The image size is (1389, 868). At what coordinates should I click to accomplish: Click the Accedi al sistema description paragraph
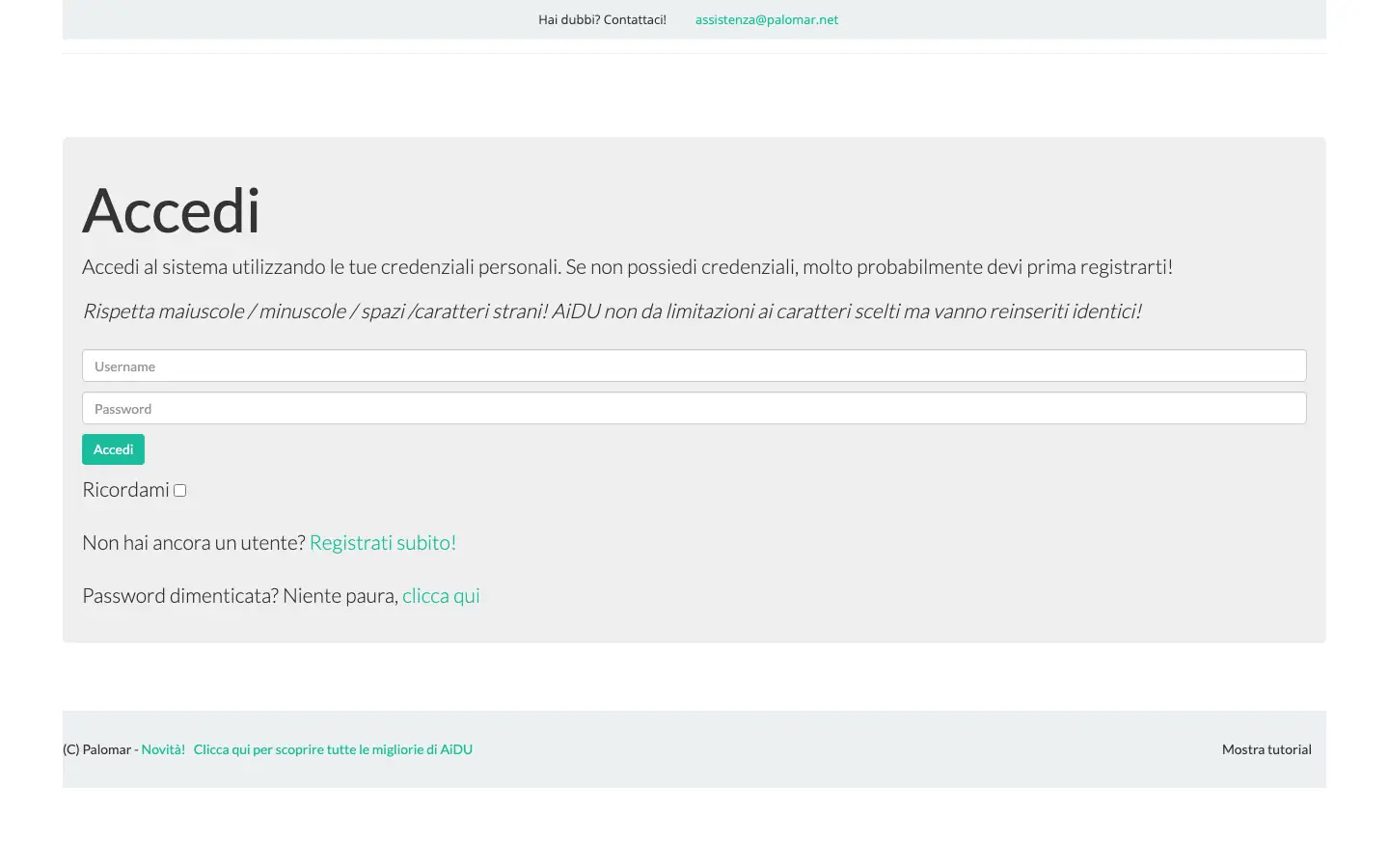627,266
